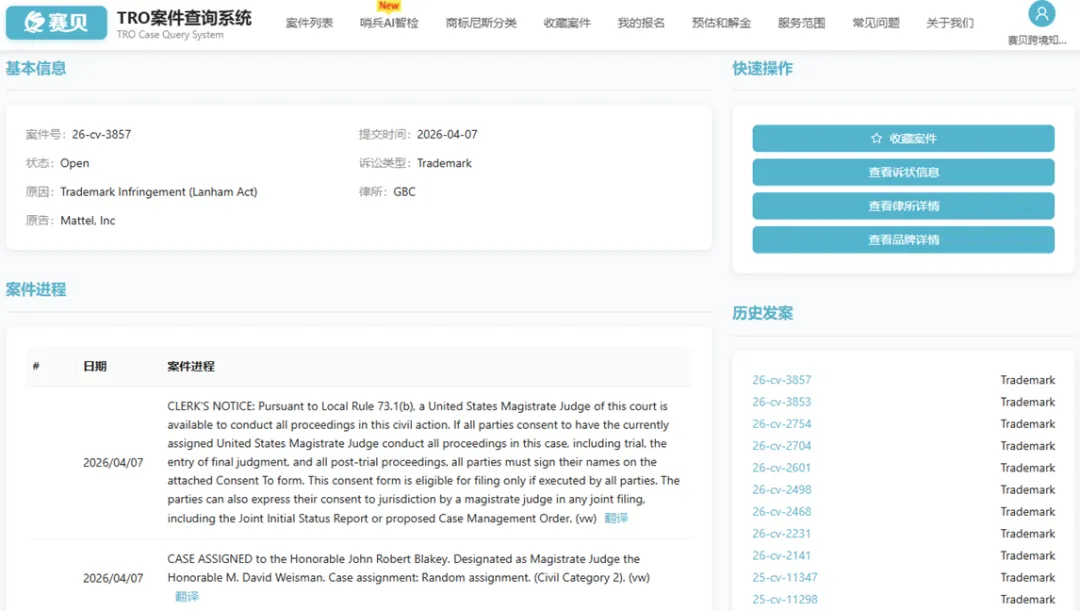Open 哨兵AI智检 menu item
This screenshot has height=611, width=1080.
coord(389,23)
